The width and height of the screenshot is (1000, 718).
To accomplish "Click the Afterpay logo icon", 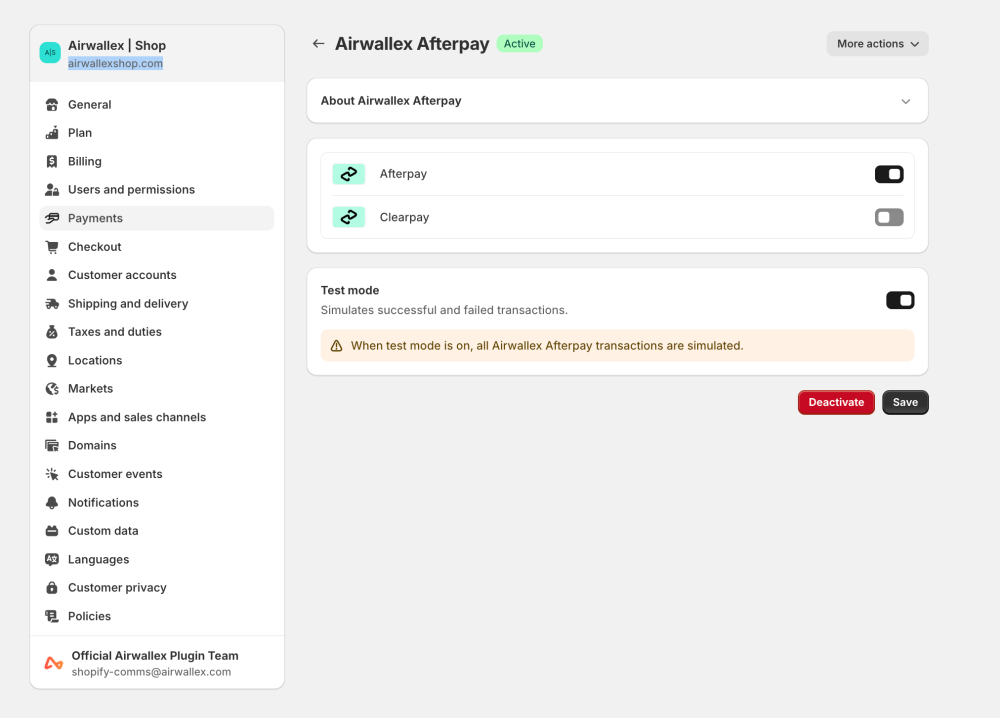I will tap(348, 173).
